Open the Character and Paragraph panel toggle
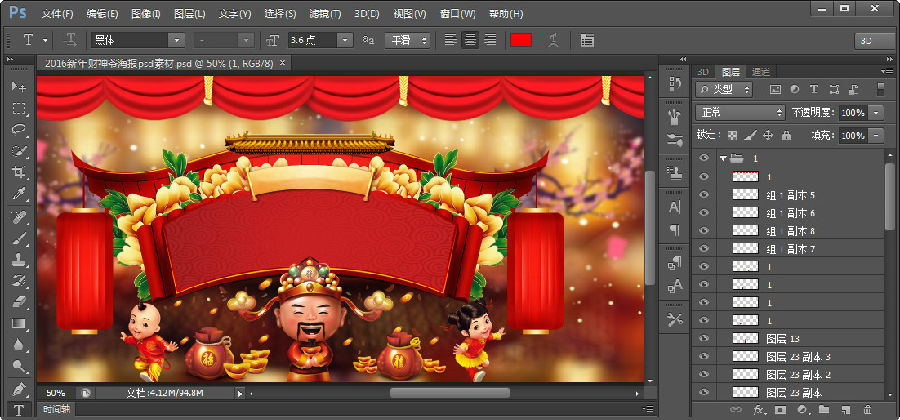The height and width of the screenshot is (420, 900). pyautogui.click(x=587, y=40)
